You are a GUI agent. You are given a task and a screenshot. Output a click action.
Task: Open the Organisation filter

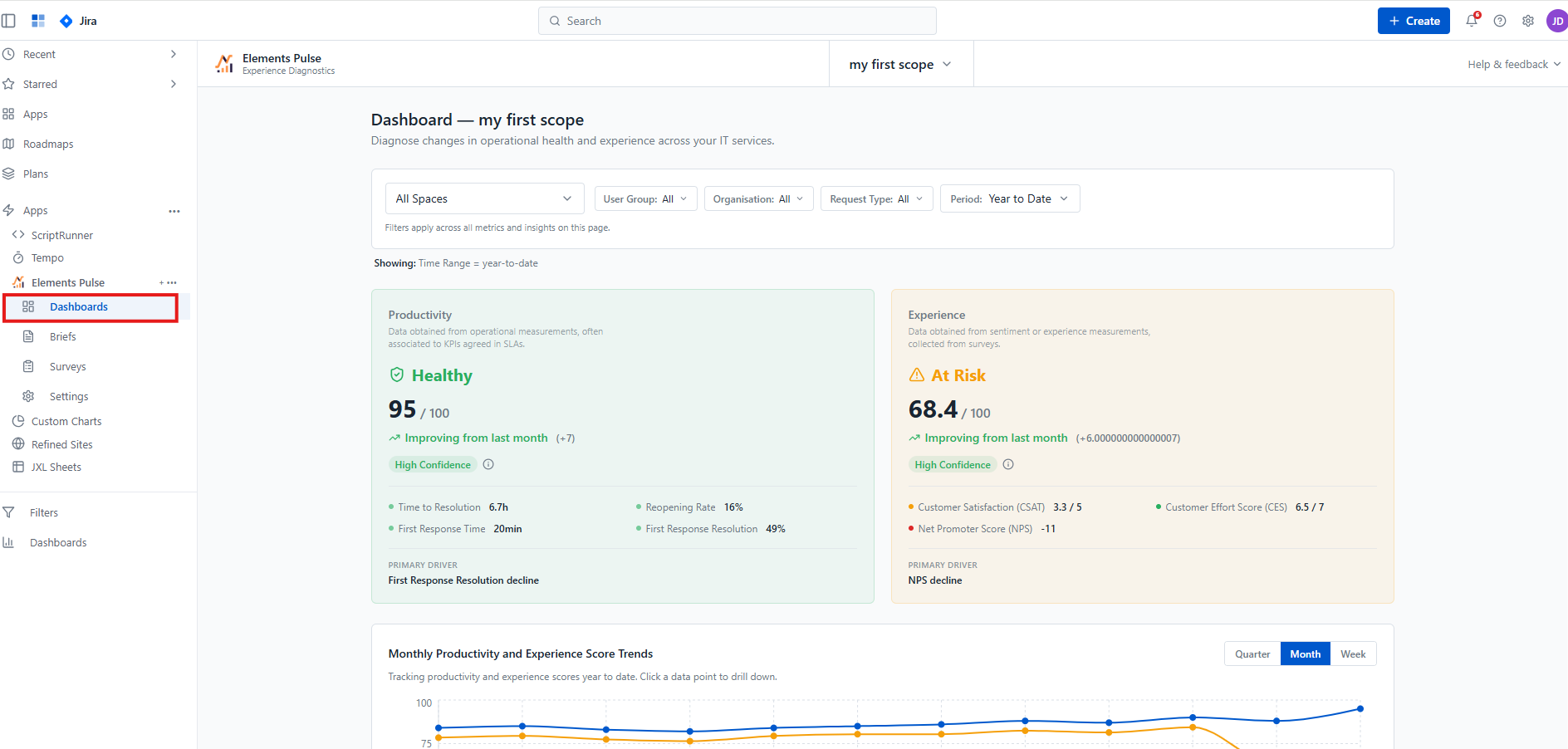click(759, 199)
